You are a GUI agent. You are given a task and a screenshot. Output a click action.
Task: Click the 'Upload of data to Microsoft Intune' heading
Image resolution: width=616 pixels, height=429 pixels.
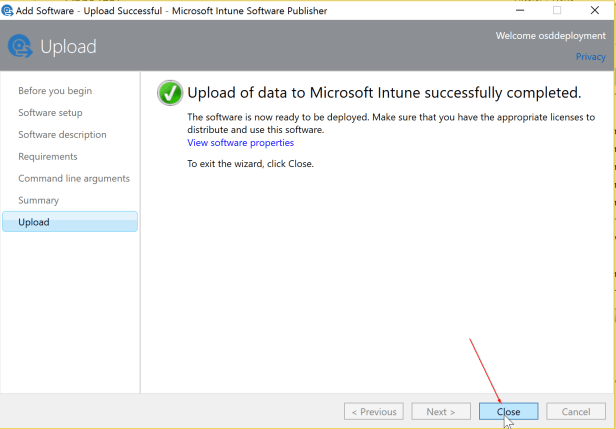(x=384, y=93)
